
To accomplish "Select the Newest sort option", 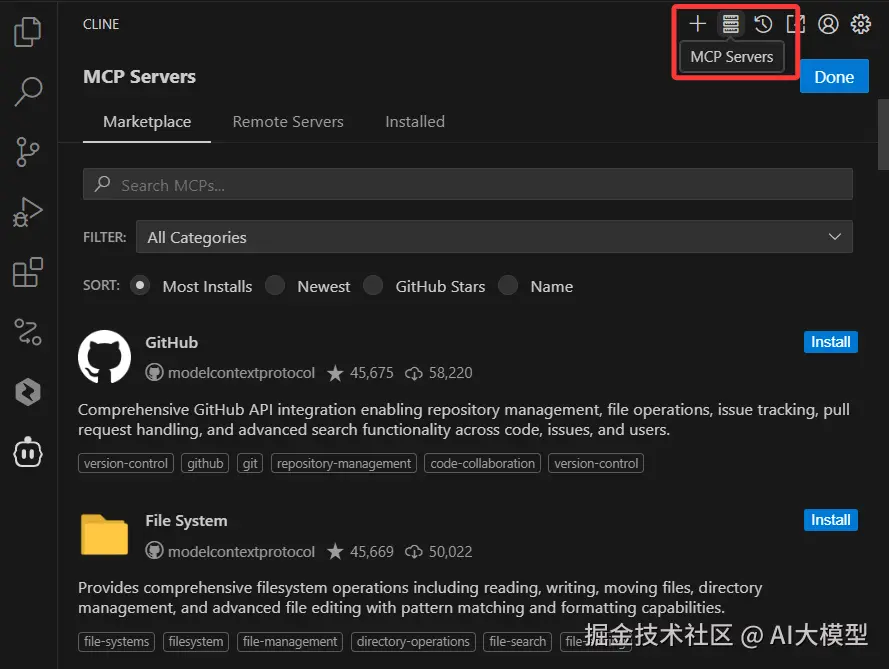I will pos(275,285).
